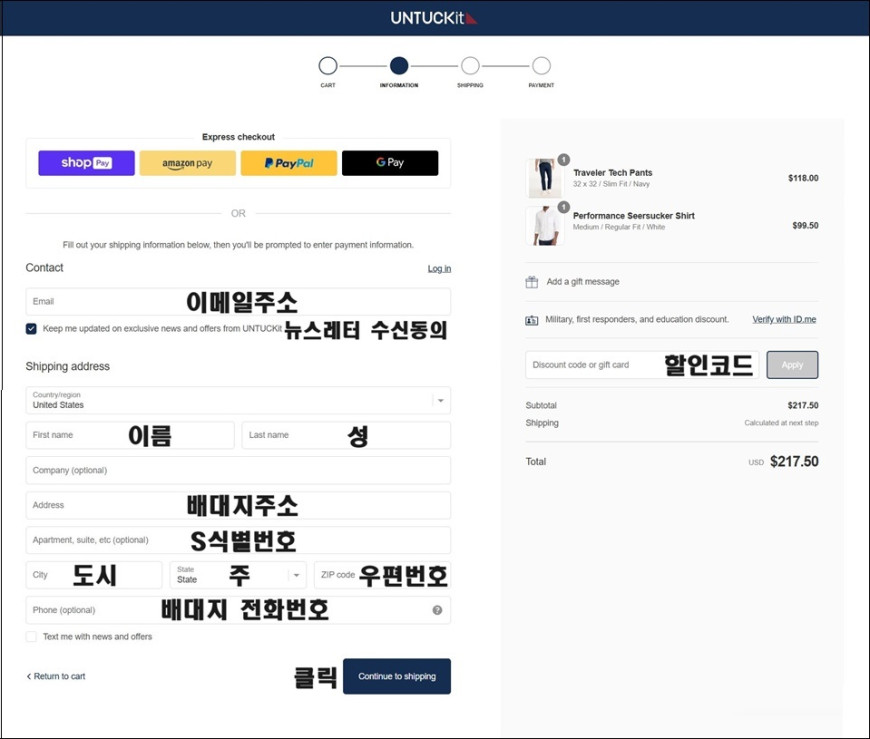Viewport: 870px width, 739px height.
Task: Pay with Amazon Pay button
Action: pos(188,163)
